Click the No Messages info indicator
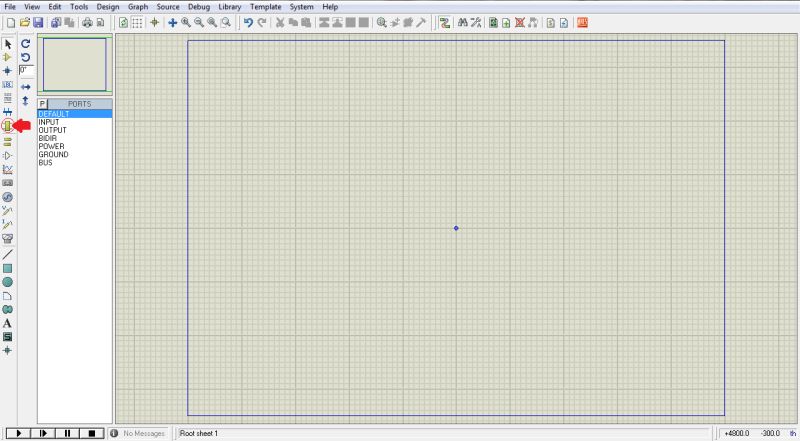The image size is (800, 441). click(x=138, y=433)
